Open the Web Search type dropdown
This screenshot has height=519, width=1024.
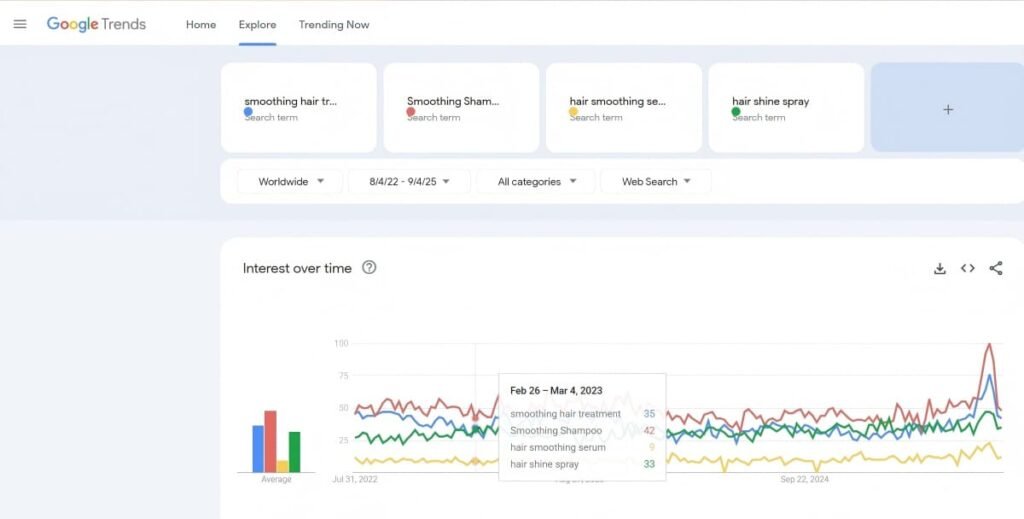point(656,182)
